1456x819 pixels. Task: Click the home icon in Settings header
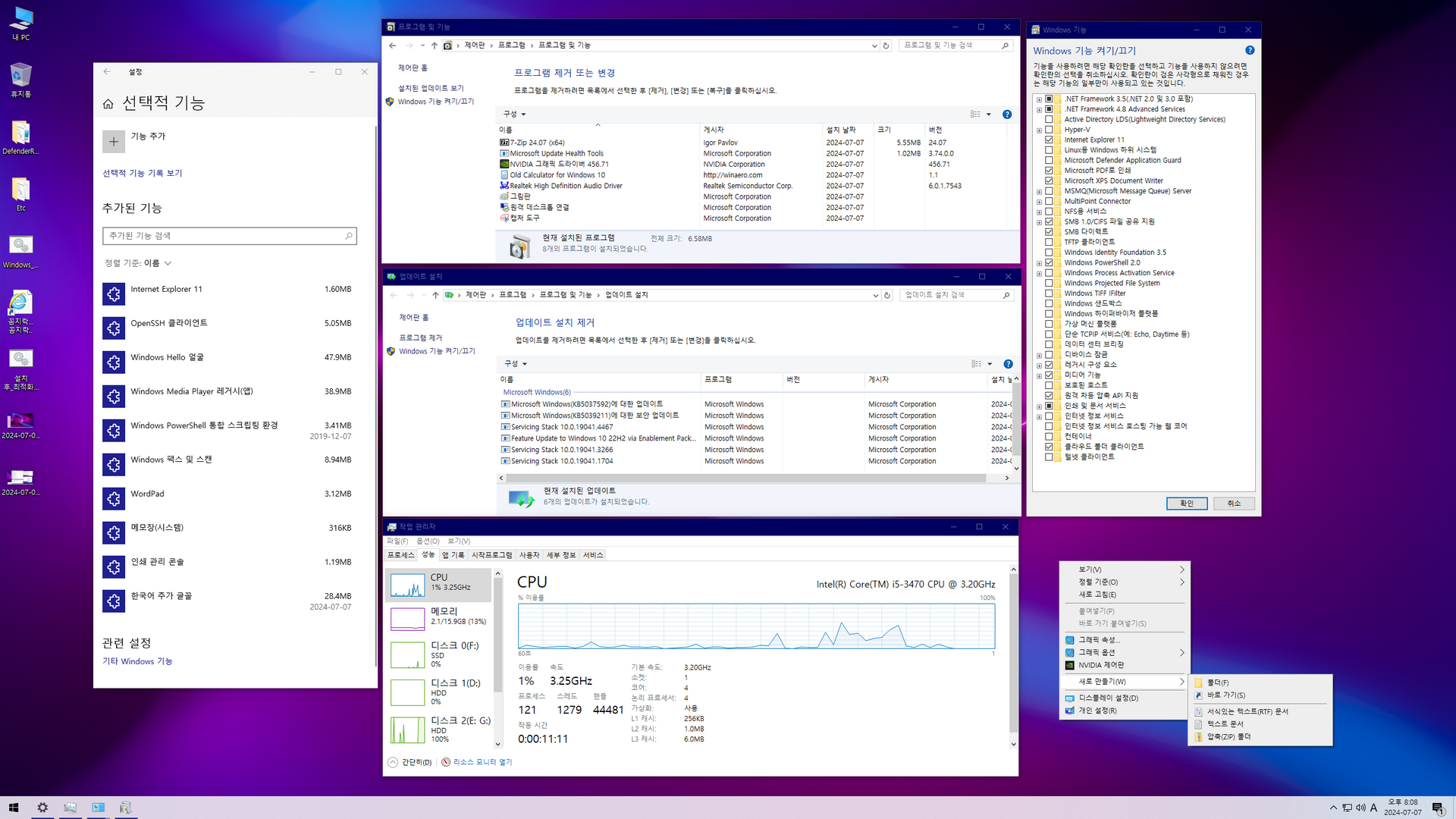[x=108, y=104]
